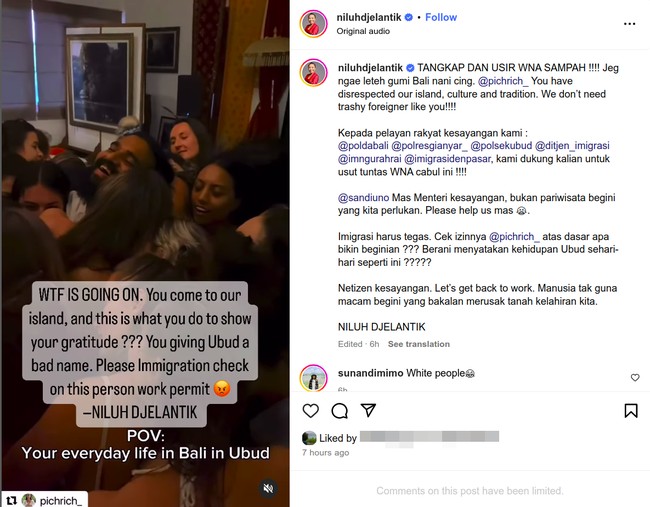Like the post with the heart icon
This screenshot has height=507, width=650.
310,410
